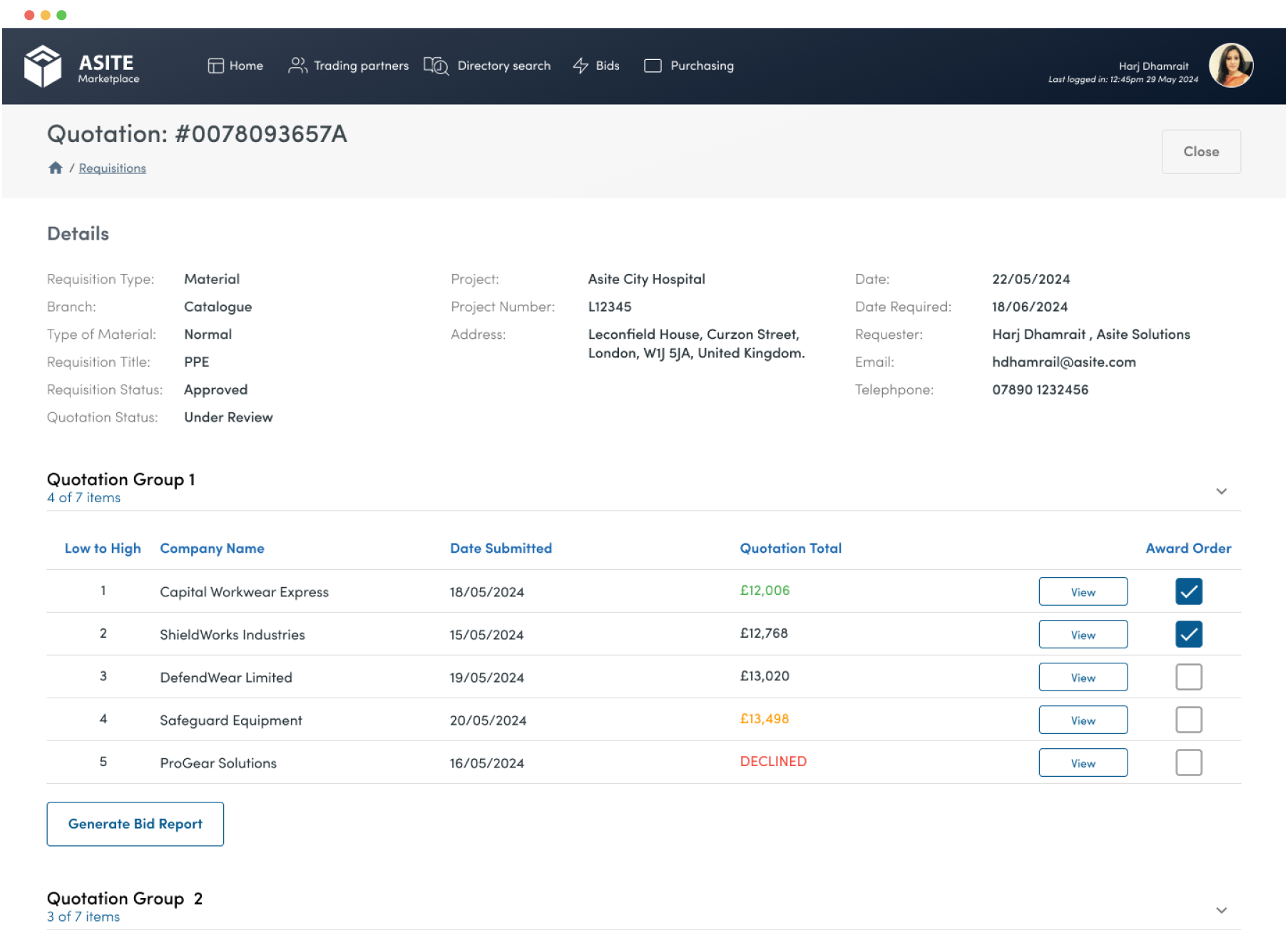
Task: Uncheck award order for Capital Workwear Express
Action: pos(1188,591)
